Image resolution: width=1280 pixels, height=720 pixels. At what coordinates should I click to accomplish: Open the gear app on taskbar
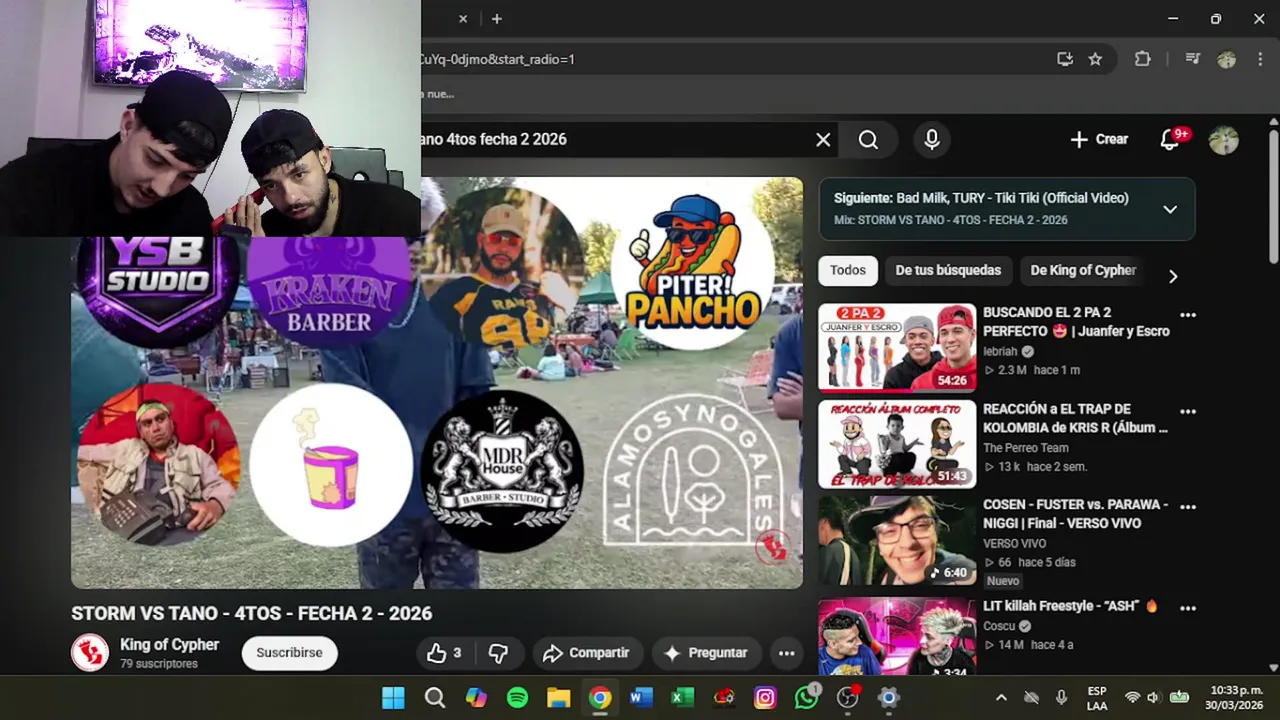point(889,698)
